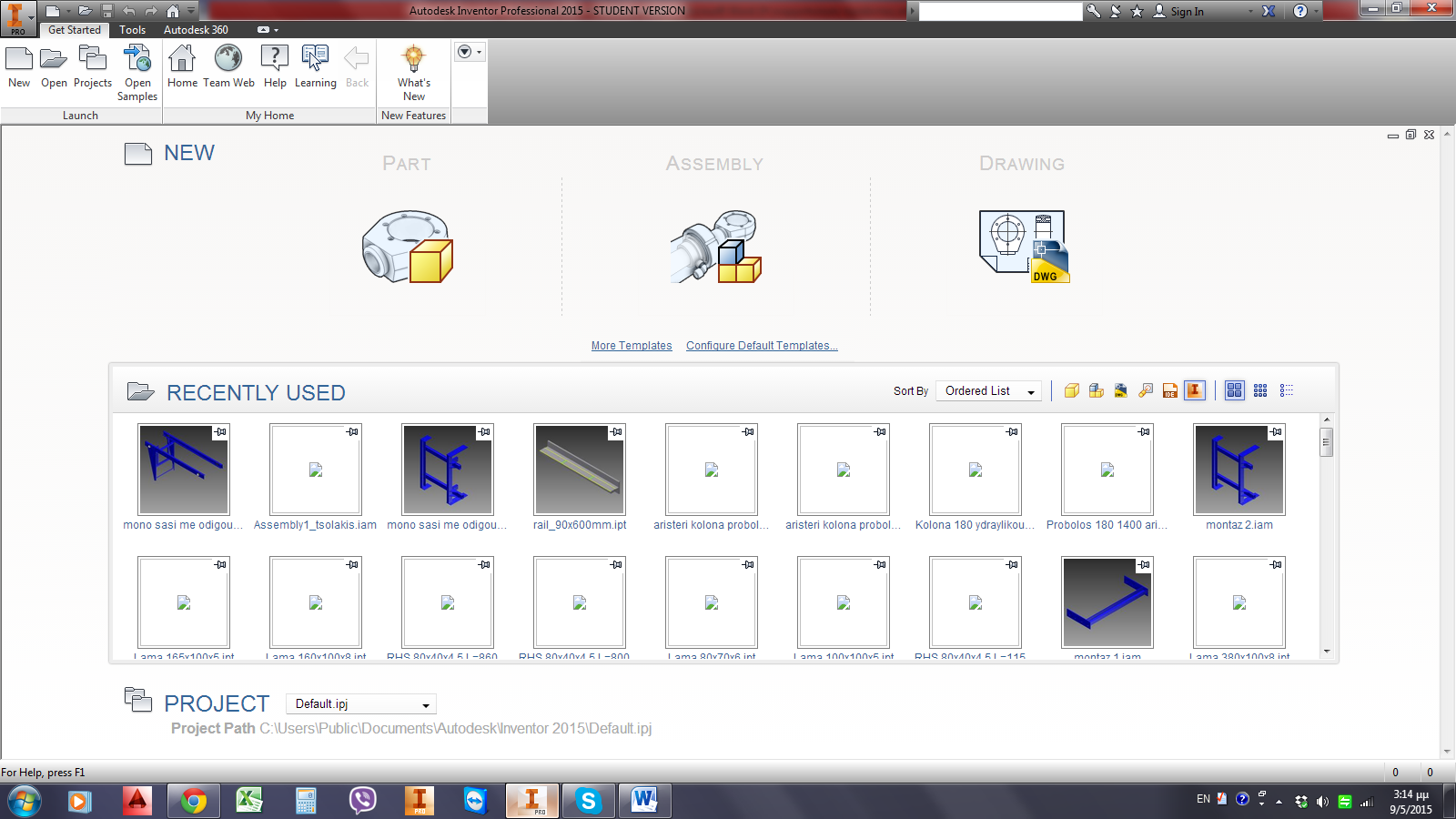Pin the rail_90x600mm.ipt recent file
Image resolution: width=1456 pixels, height=819 pixels.
616,431
